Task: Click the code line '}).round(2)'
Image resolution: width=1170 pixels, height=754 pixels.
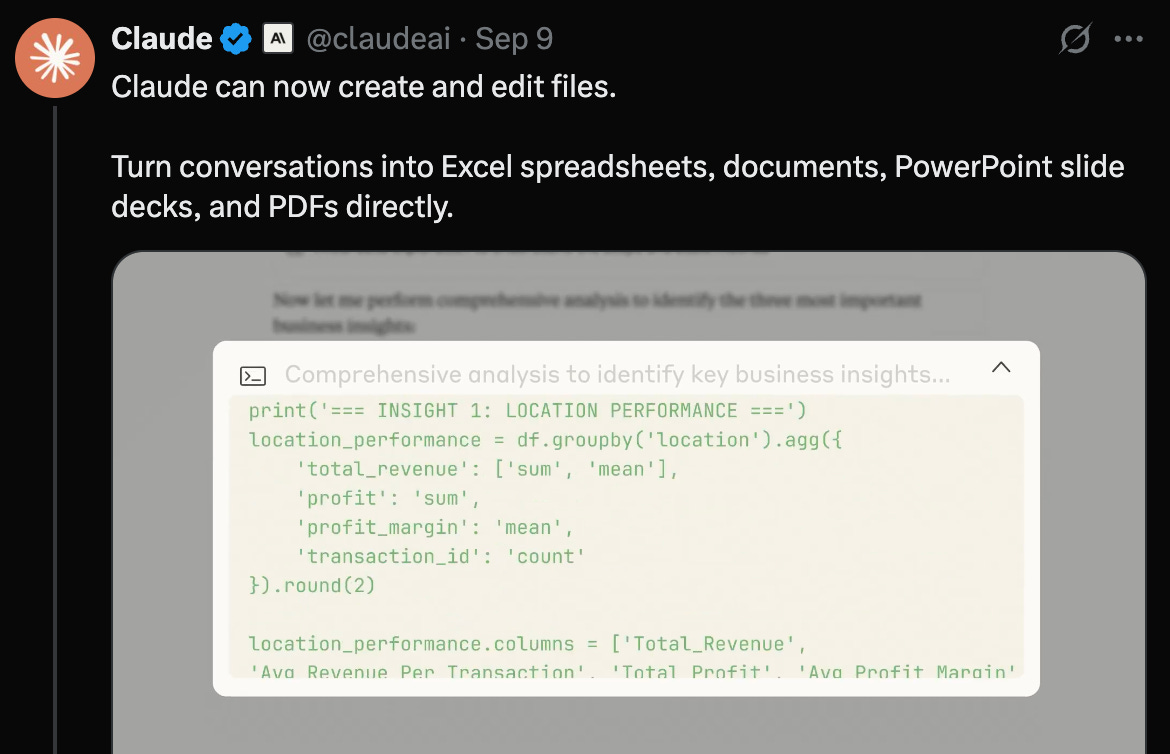Action: click(x=312, y=585)
